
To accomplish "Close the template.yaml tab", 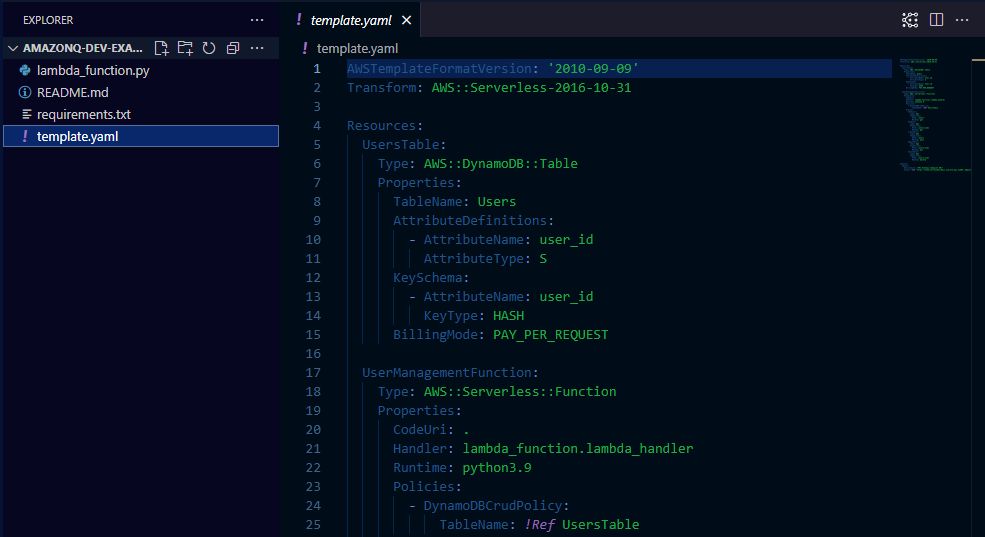I will [x=406, y=20].
